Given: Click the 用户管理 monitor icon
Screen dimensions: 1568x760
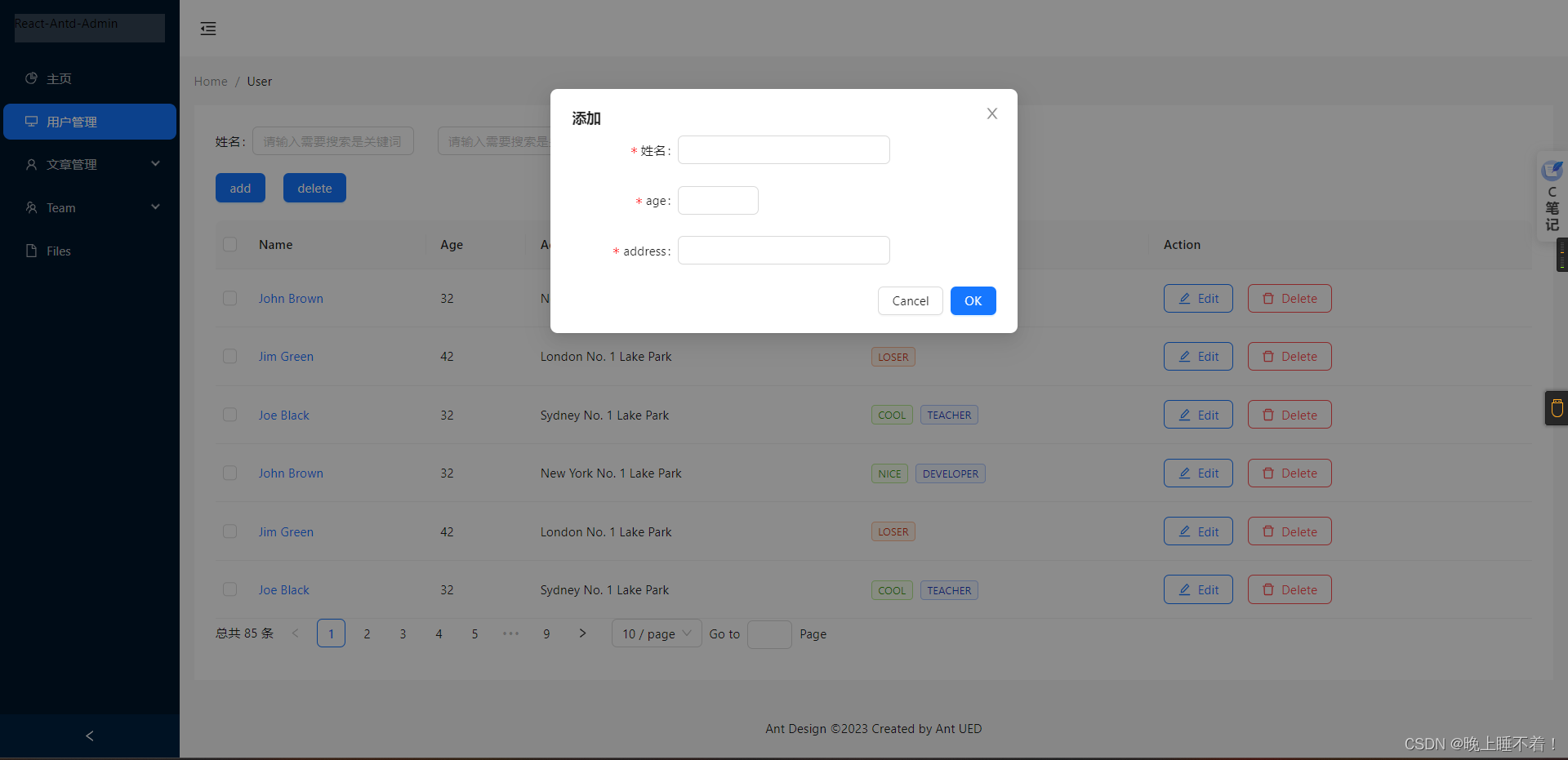Looking at the screenshot, I should click(31, 121).
